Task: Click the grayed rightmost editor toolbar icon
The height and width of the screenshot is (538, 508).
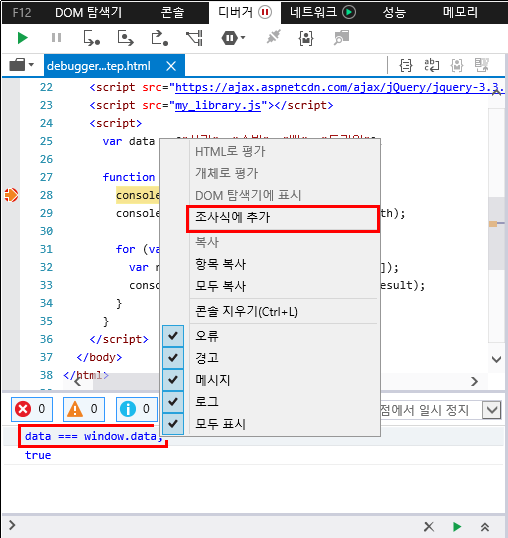Action: point(482,65)
